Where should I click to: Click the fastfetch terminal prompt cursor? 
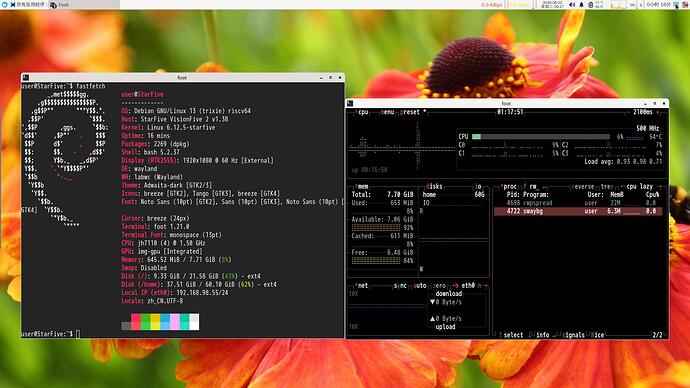(x=78, y=334)
